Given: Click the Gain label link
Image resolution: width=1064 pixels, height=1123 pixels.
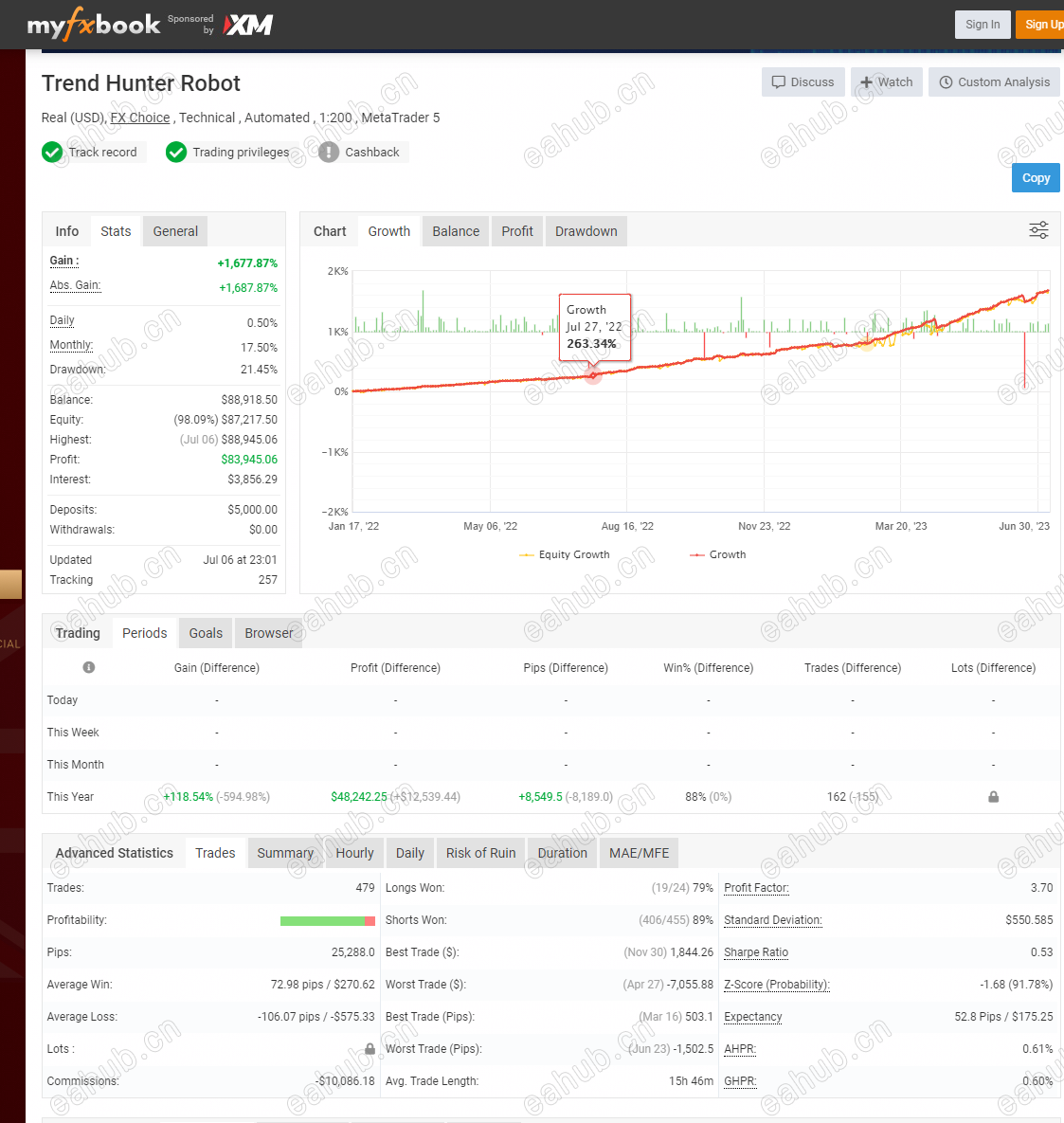Looking at the screenshot, I should [x=63, y=261].
